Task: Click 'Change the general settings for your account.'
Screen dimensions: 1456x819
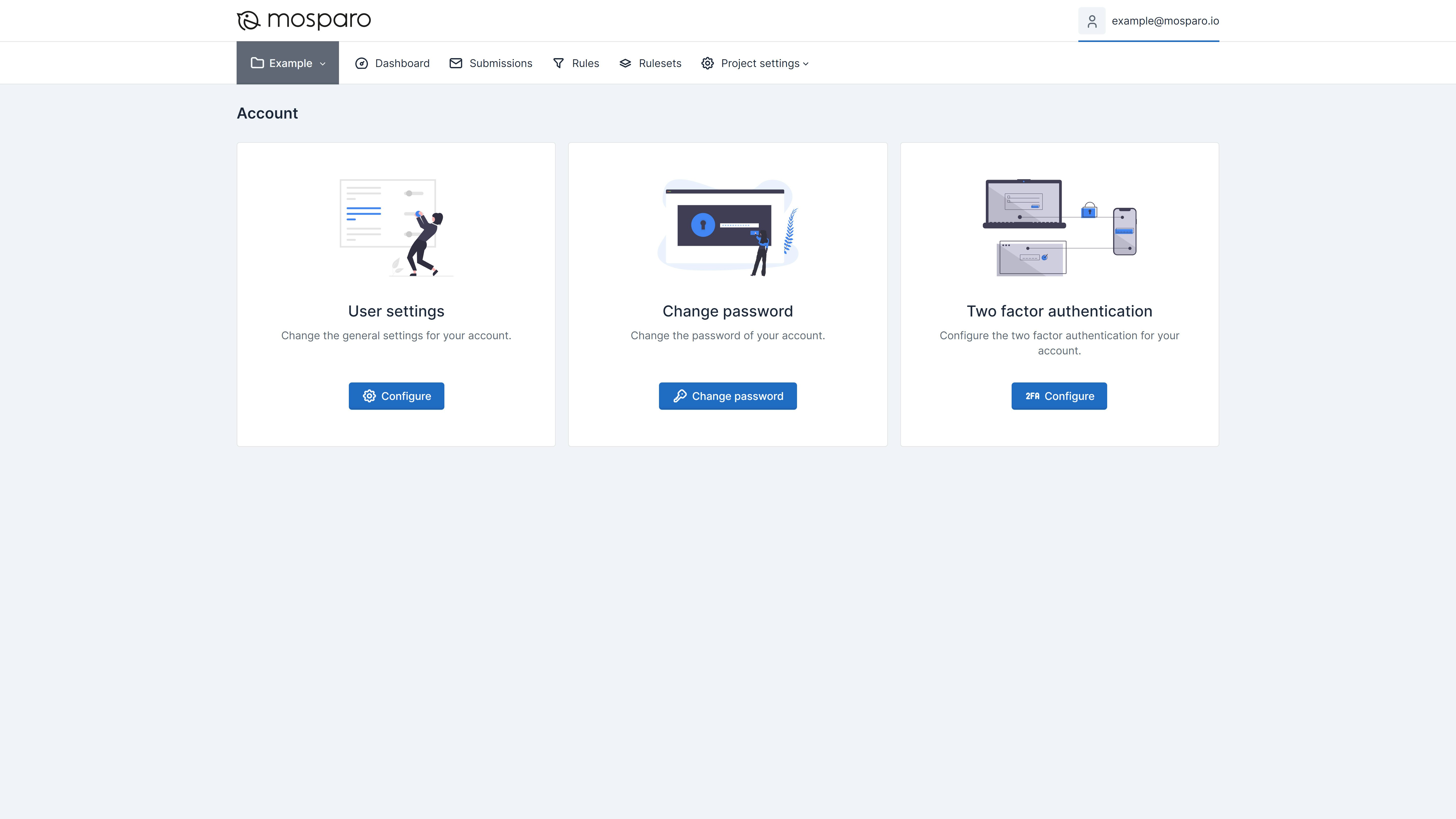Action: pyautogui.click(x=396, y=336)
